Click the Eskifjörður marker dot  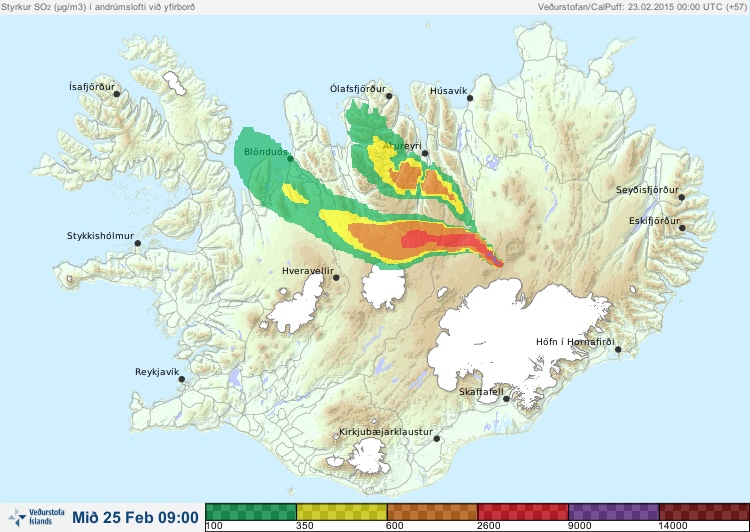682,228
